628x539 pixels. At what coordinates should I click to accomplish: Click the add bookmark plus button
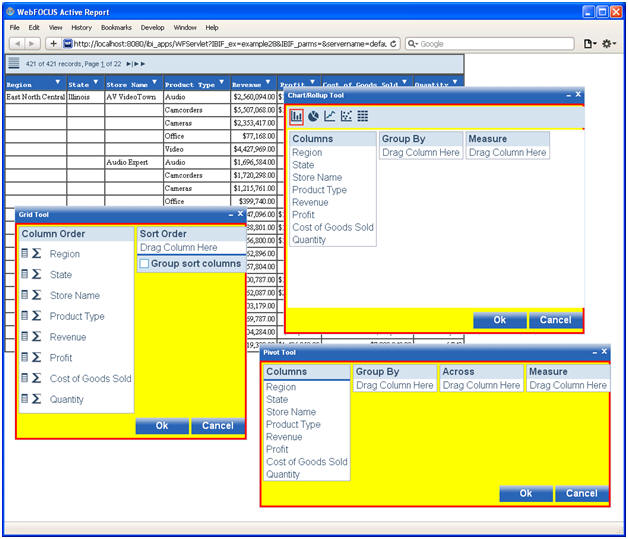click(x=53, y=43)
